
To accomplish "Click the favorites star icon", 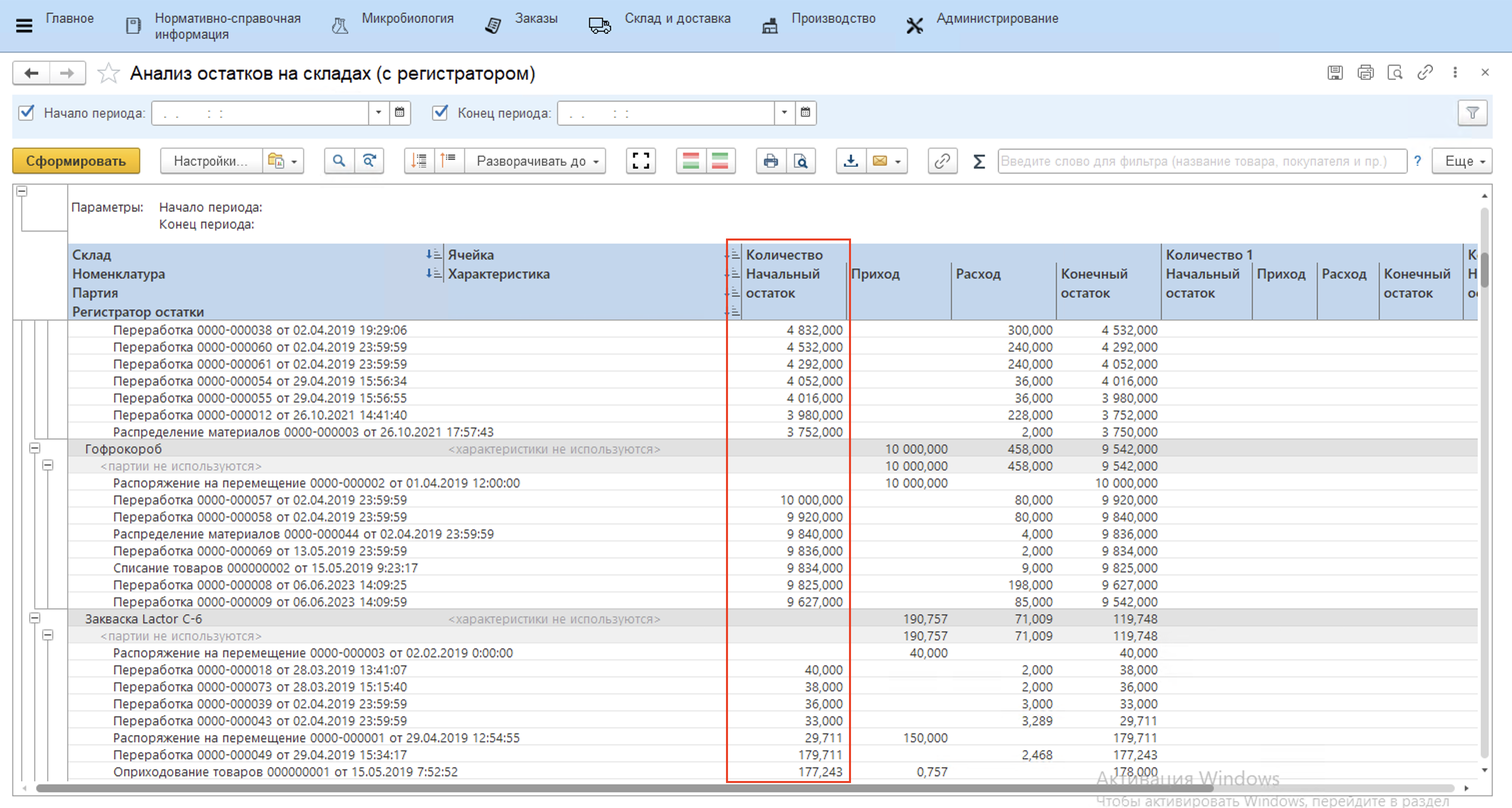I will click(x=108, y=74).
